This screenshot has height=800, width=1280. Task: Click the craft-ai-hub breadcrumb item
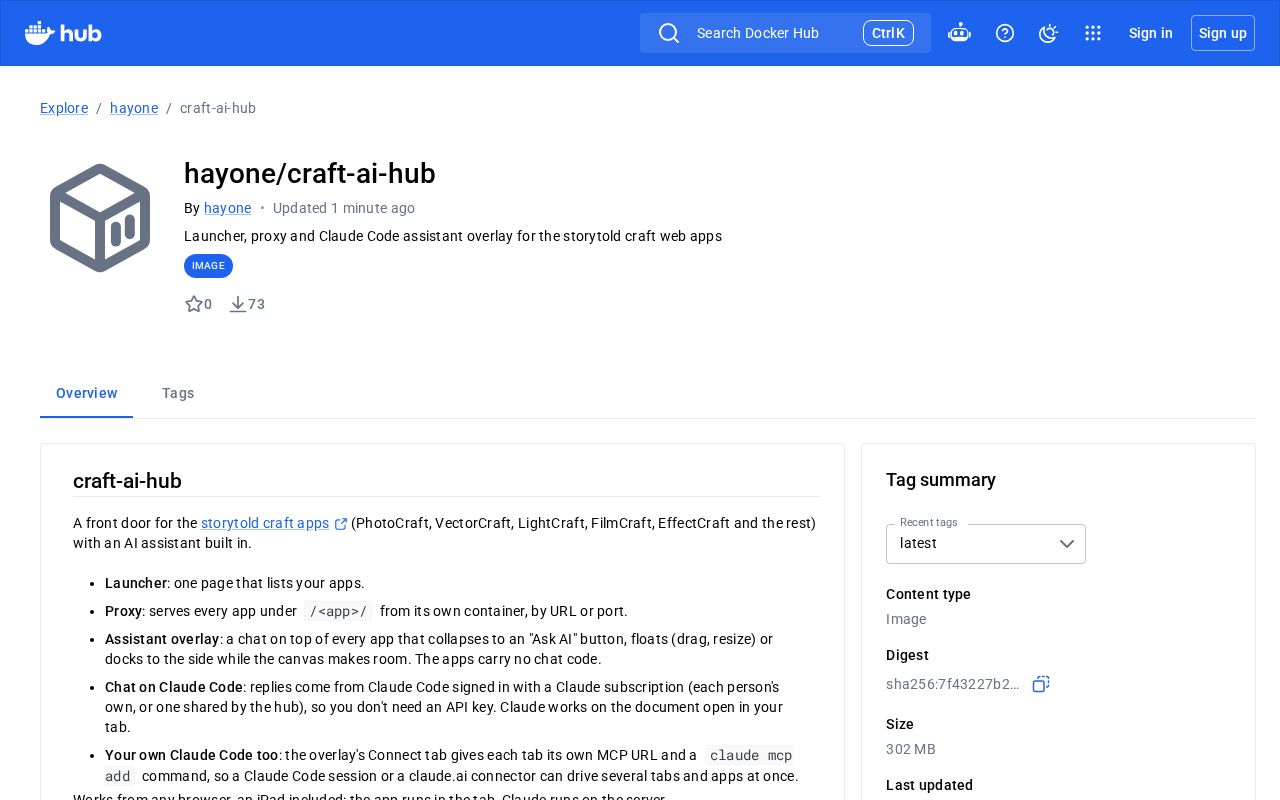218,108
